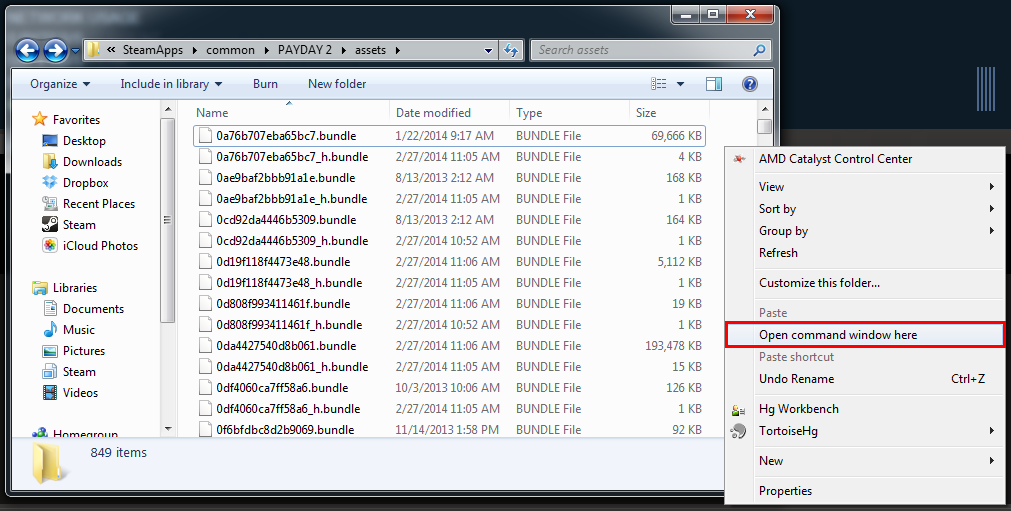The height and width of the screenshot is (511, 1011).
Task: Click the file icon of 0d808f993411461f.bundle
Action: [x=206, y=304]
